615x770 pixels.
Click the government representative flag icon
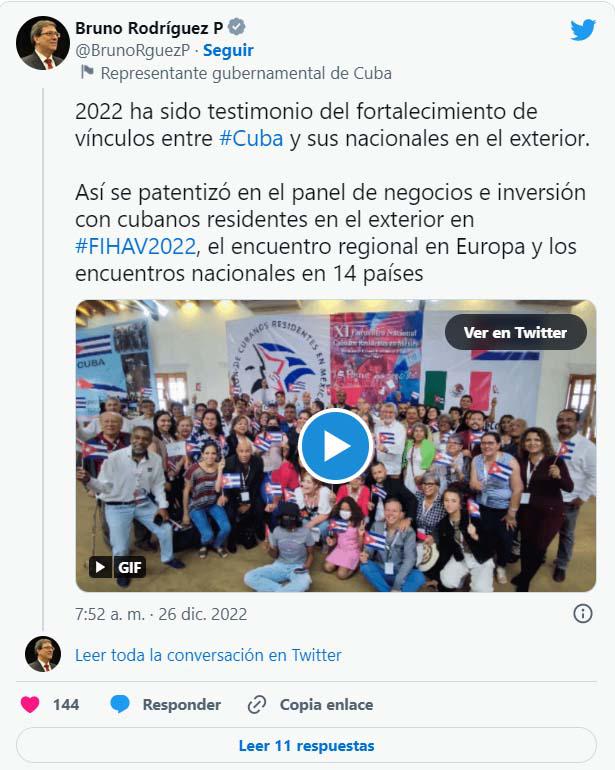point(87,73)
